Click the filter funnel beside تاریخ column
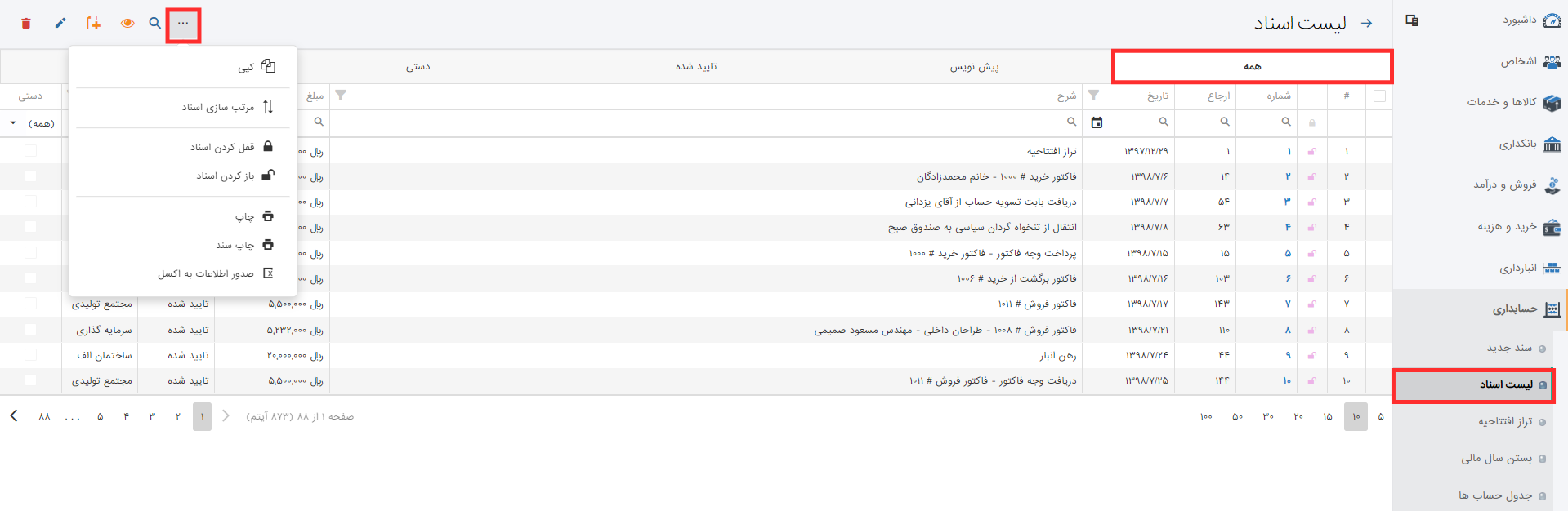Viewport: 1568px width, 511px height. [1094, 96]
